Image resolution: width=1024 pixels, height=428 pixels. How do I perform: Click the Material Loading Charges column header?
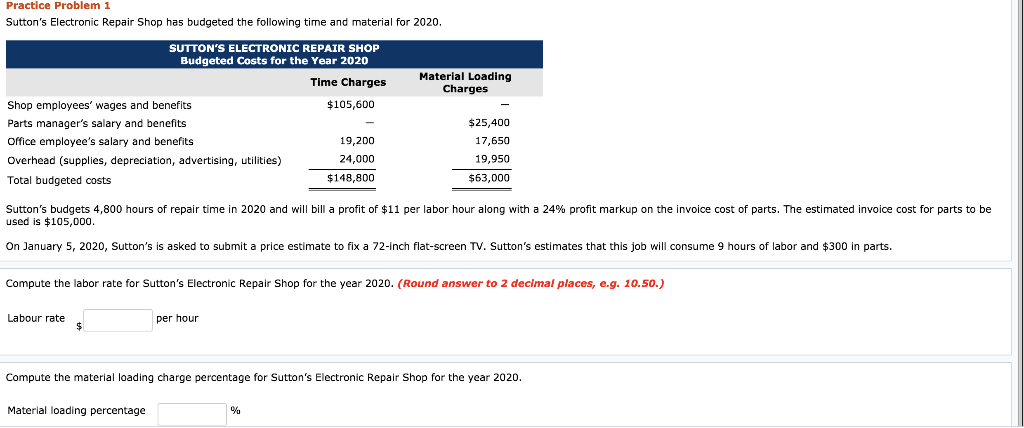(x=465, y=82)
